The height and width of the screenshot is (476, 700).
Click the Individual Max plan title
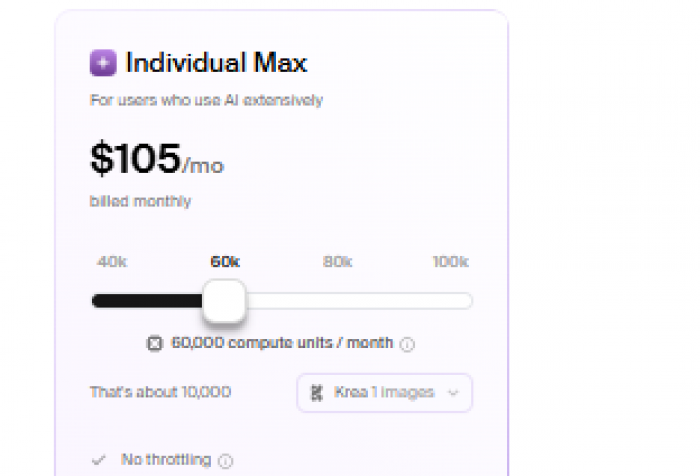tap(216, 64)
